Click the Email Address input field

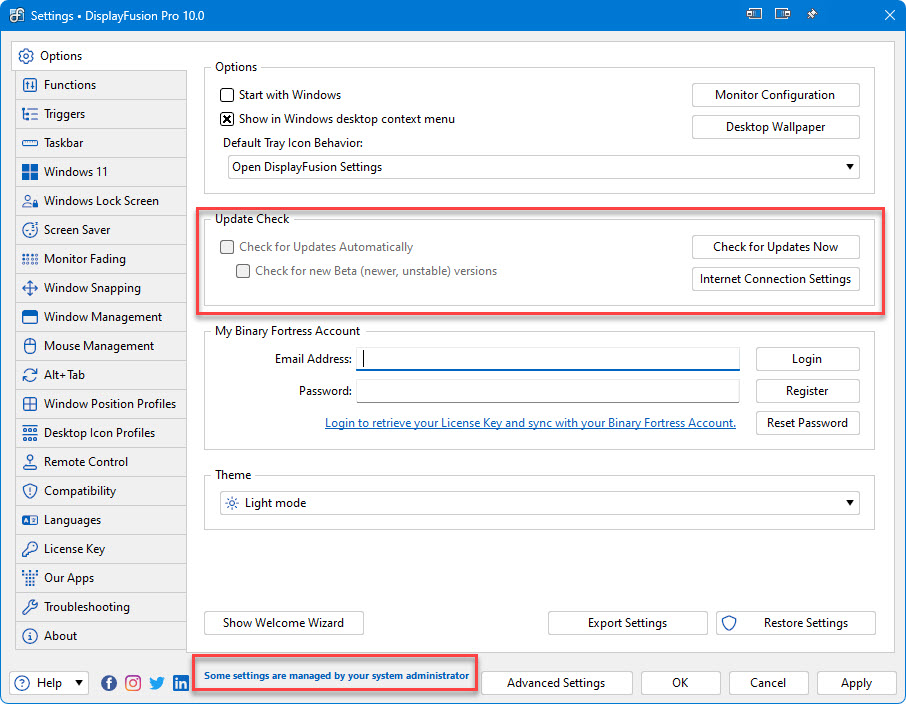coord(548,359)
